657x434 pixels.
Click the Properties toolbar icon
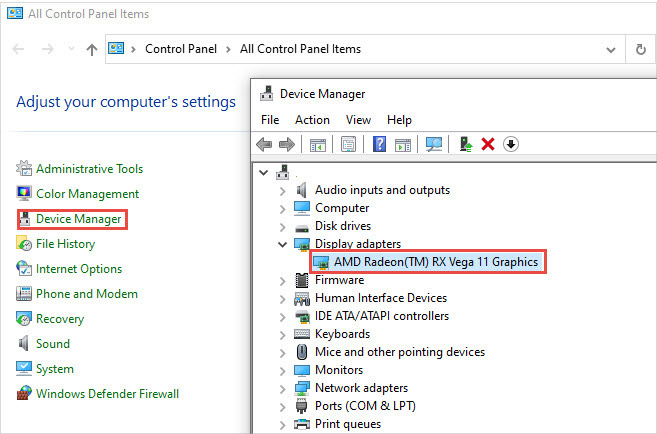[x=348, y=144]
